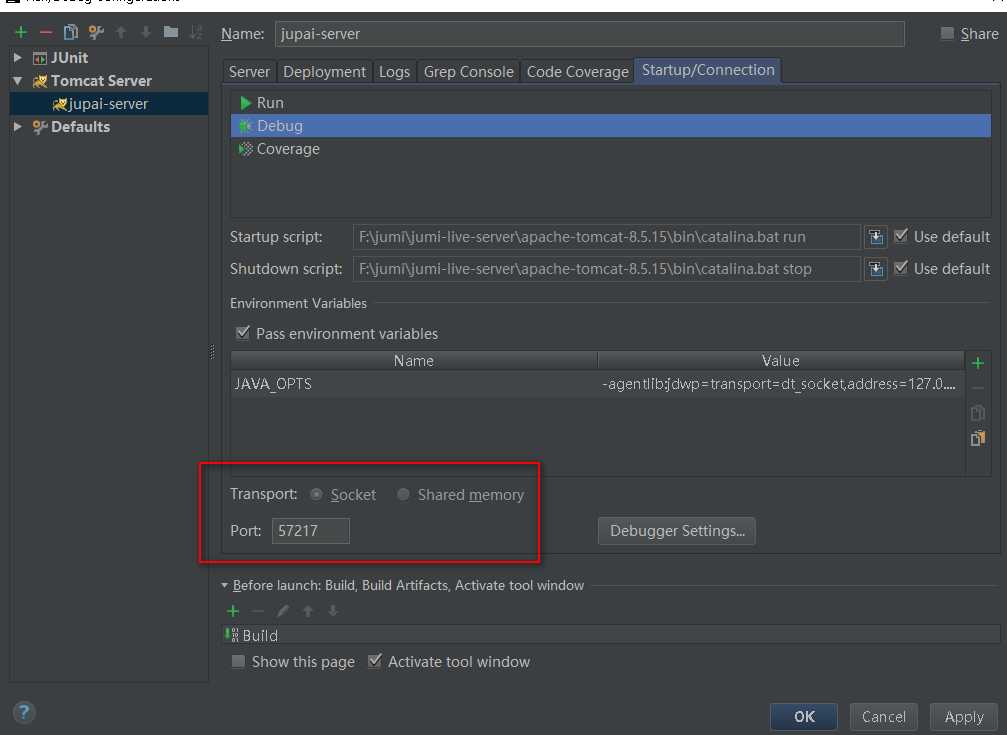Add environment variable with green plus
This screenshot has height=735, width=1007.
[977, 364]
